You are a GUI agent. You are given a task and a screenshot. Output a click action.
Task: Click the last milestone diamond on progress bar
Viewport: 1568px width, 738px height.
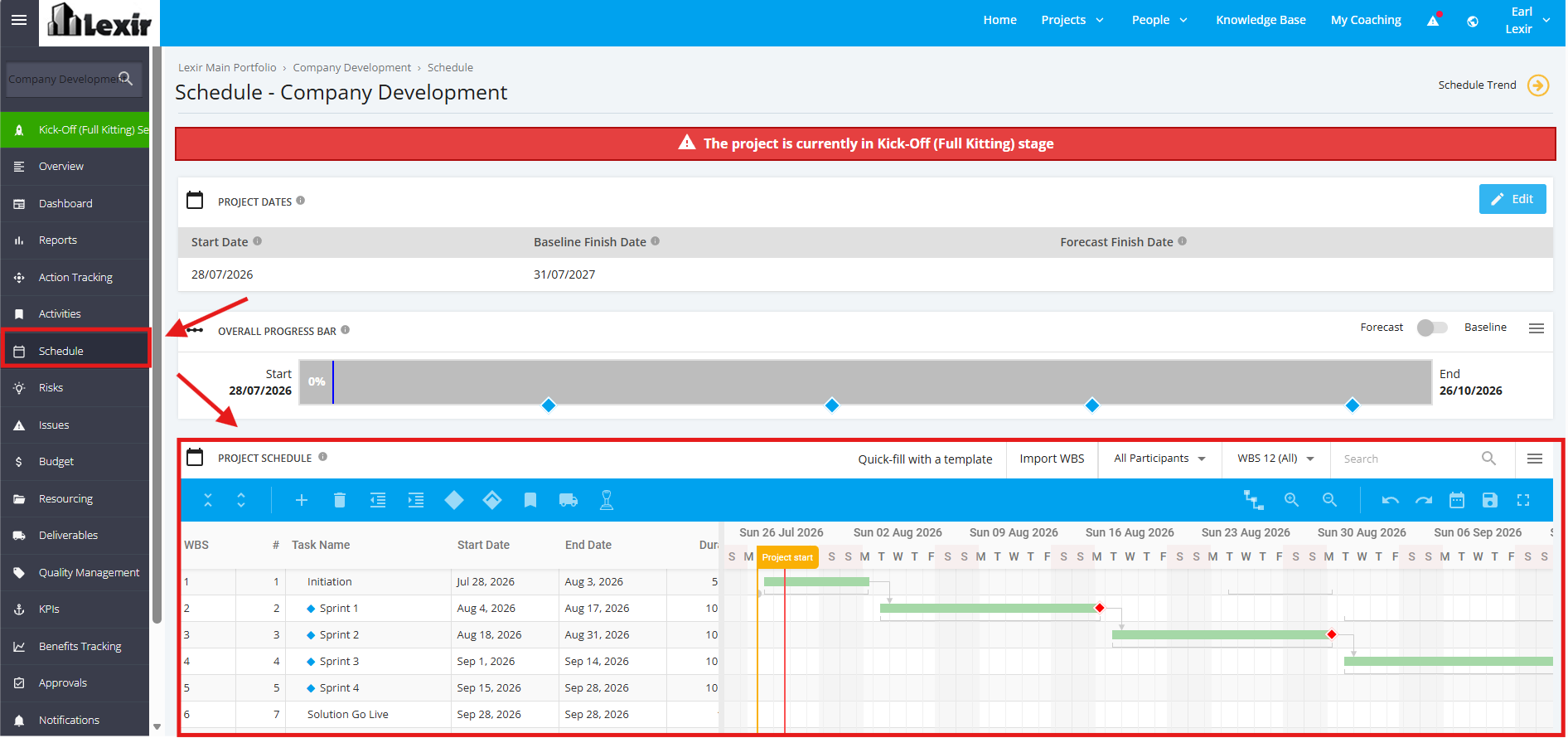(1353, 405)
